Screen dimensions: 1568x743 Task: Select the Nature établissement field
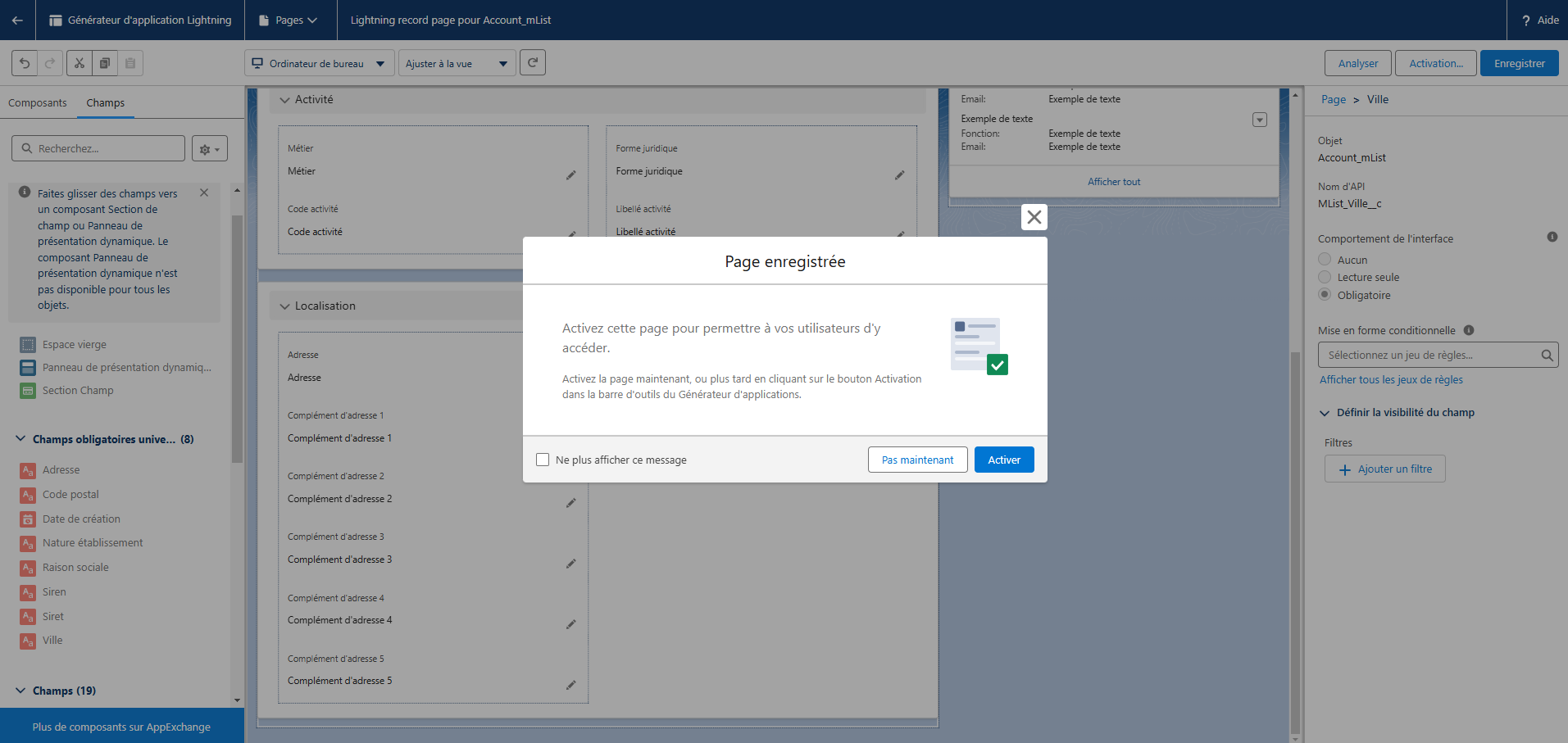tap(93, 543)
